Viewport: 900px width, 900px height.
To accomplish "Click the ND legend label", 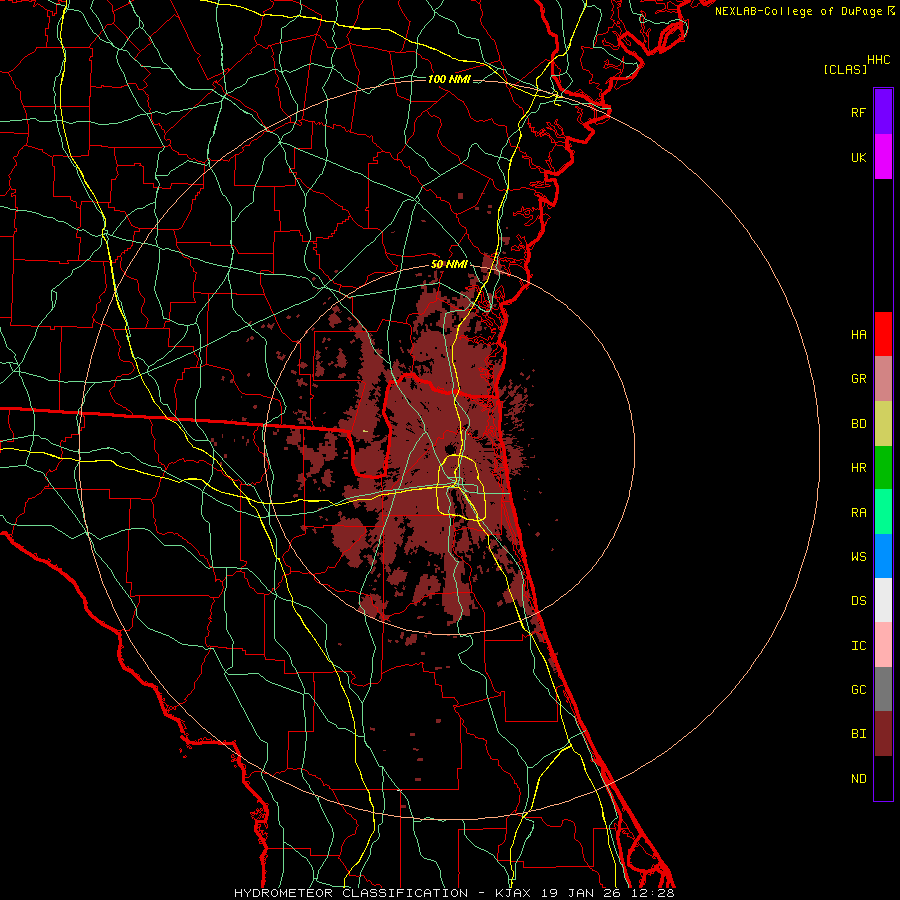I will click(858, 779).
